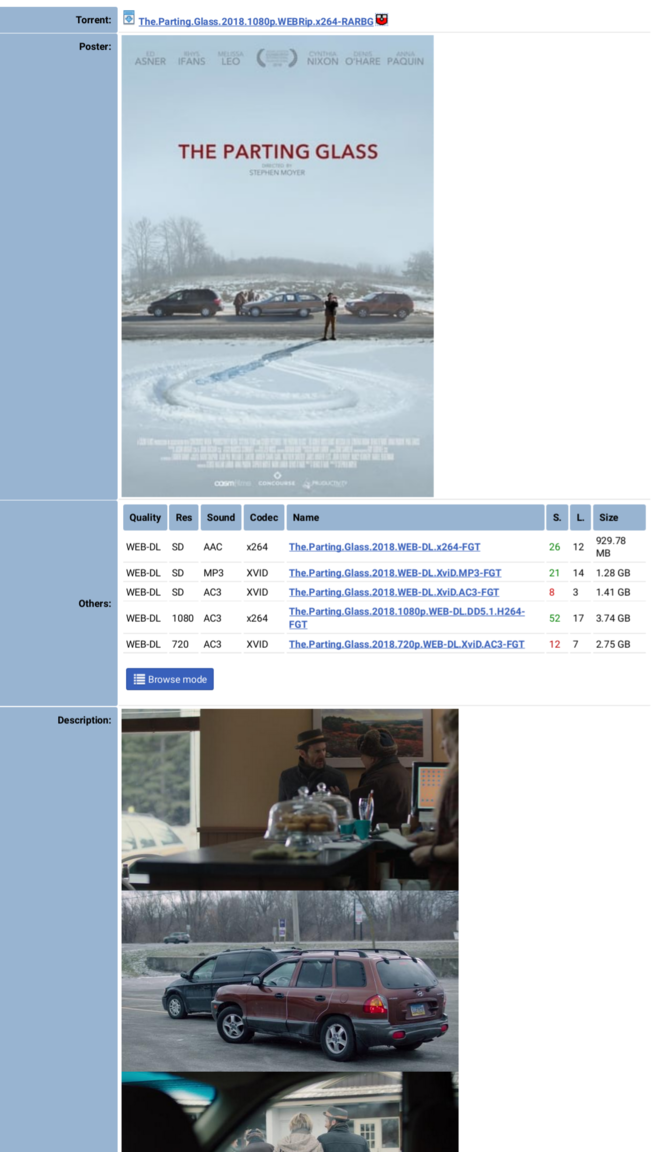The height and width of the screenshot is (1152, 667).
Task: Click seeders count 26 in x264-FGT row
Action: 555,547
